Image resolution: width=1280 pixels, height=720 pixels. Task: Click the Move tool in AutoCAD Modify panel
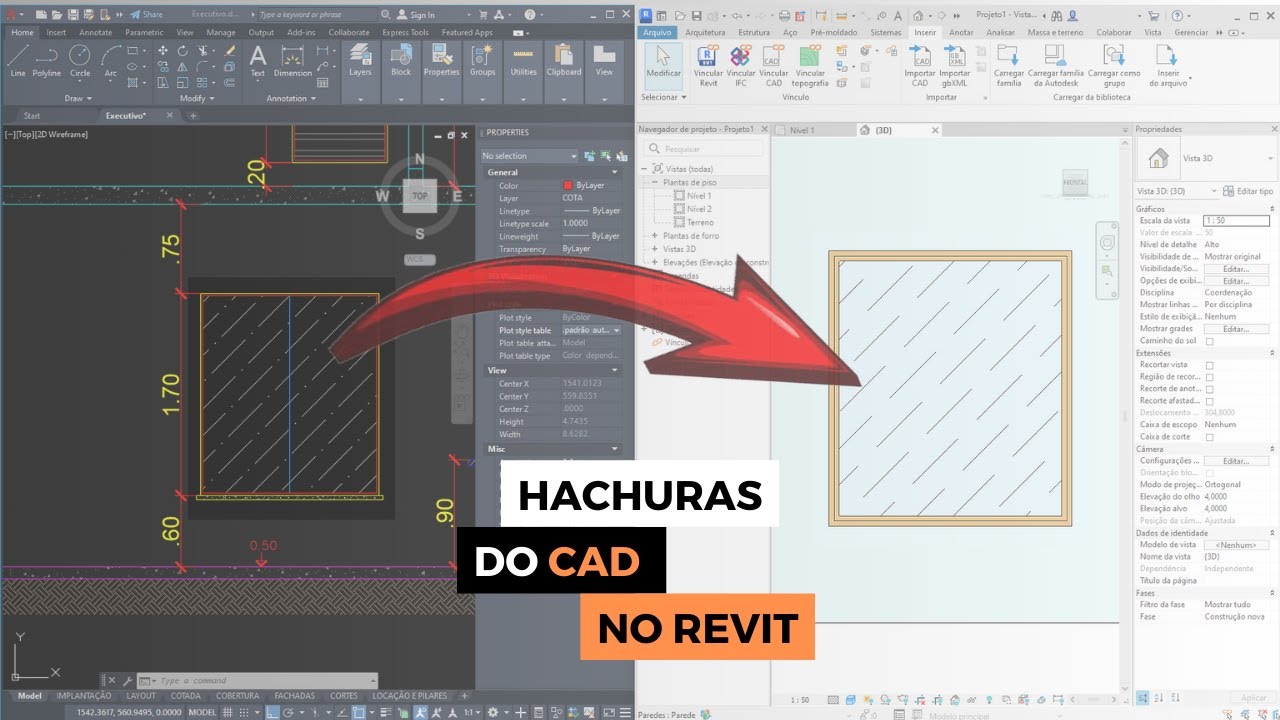[161, 50]
